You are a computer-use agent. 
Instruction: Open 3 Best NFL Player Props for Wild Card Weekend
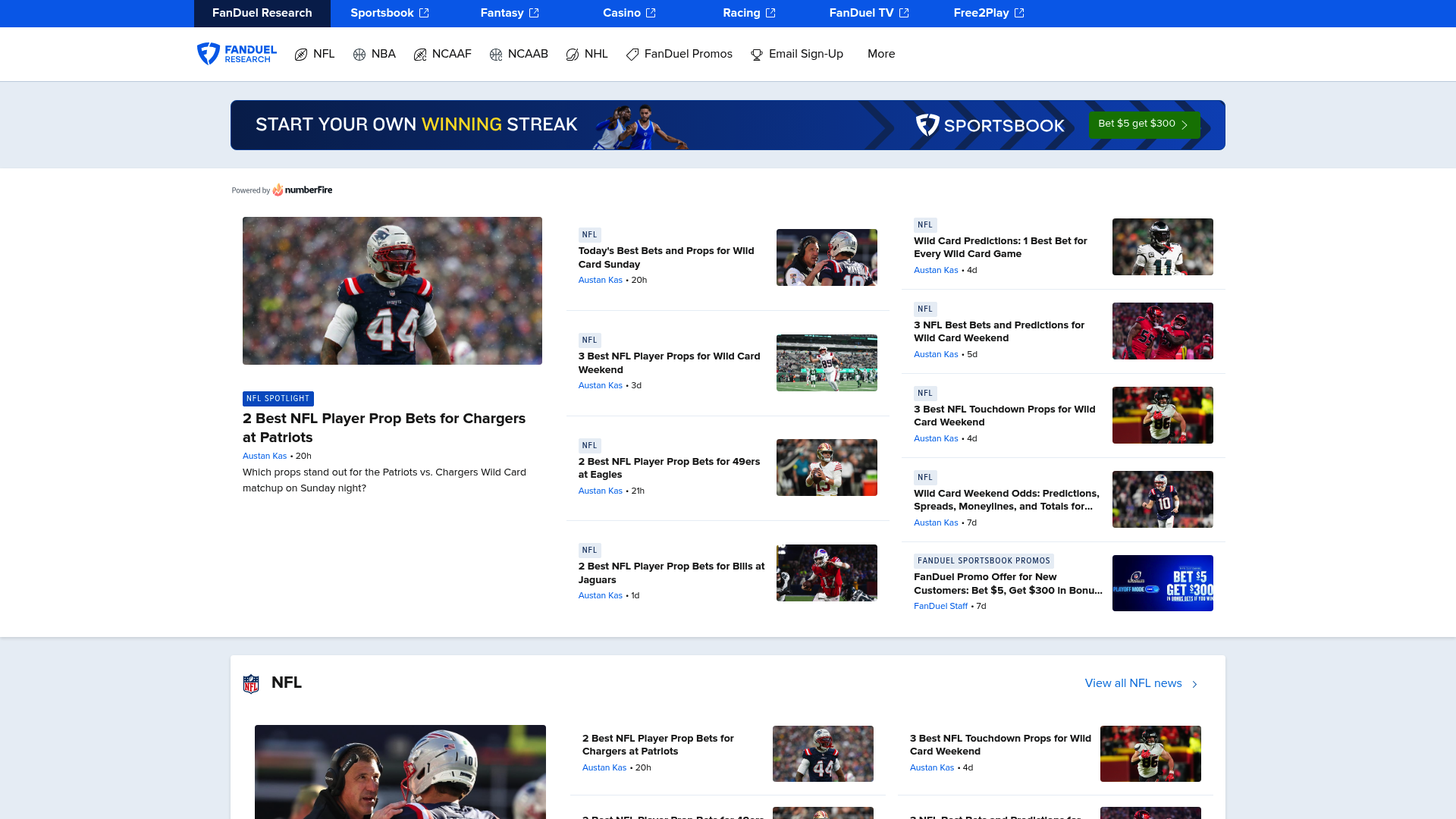tap(669, 362)
